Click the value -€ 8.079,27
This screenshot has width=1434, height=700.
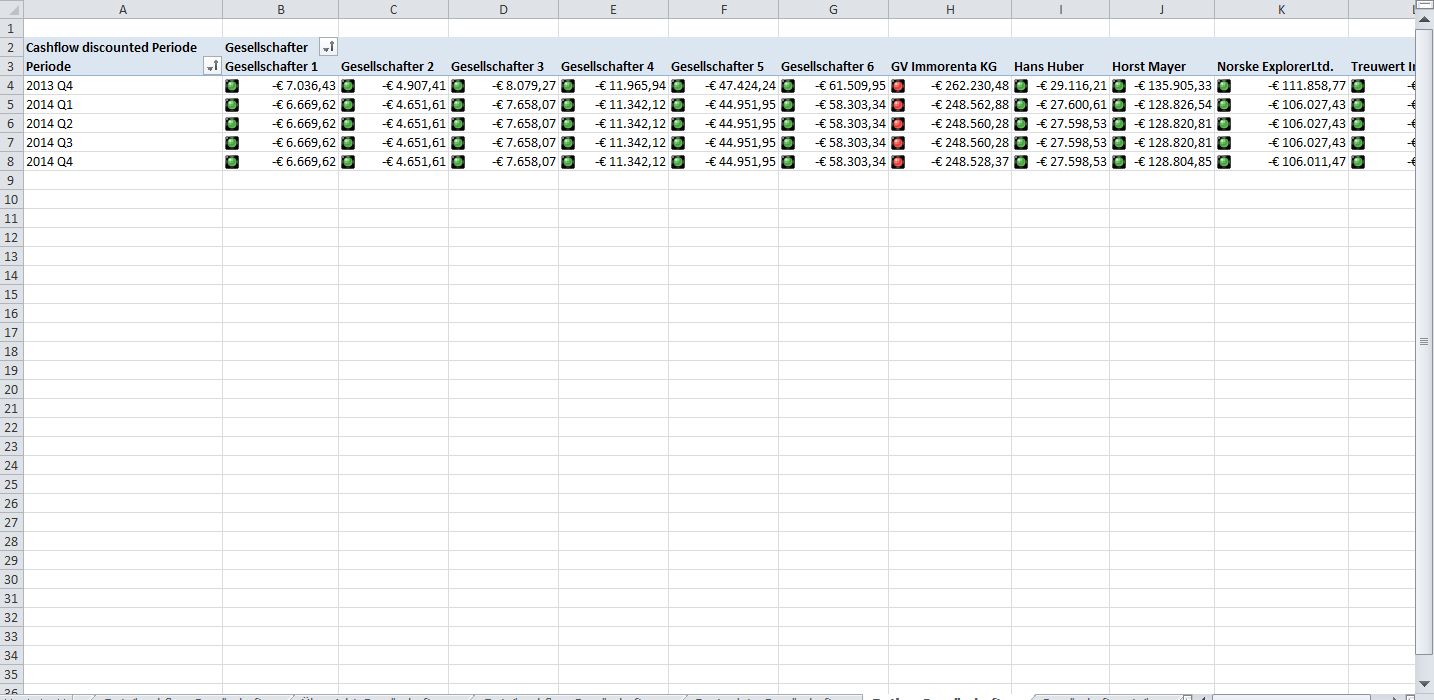tap(524, 86)
